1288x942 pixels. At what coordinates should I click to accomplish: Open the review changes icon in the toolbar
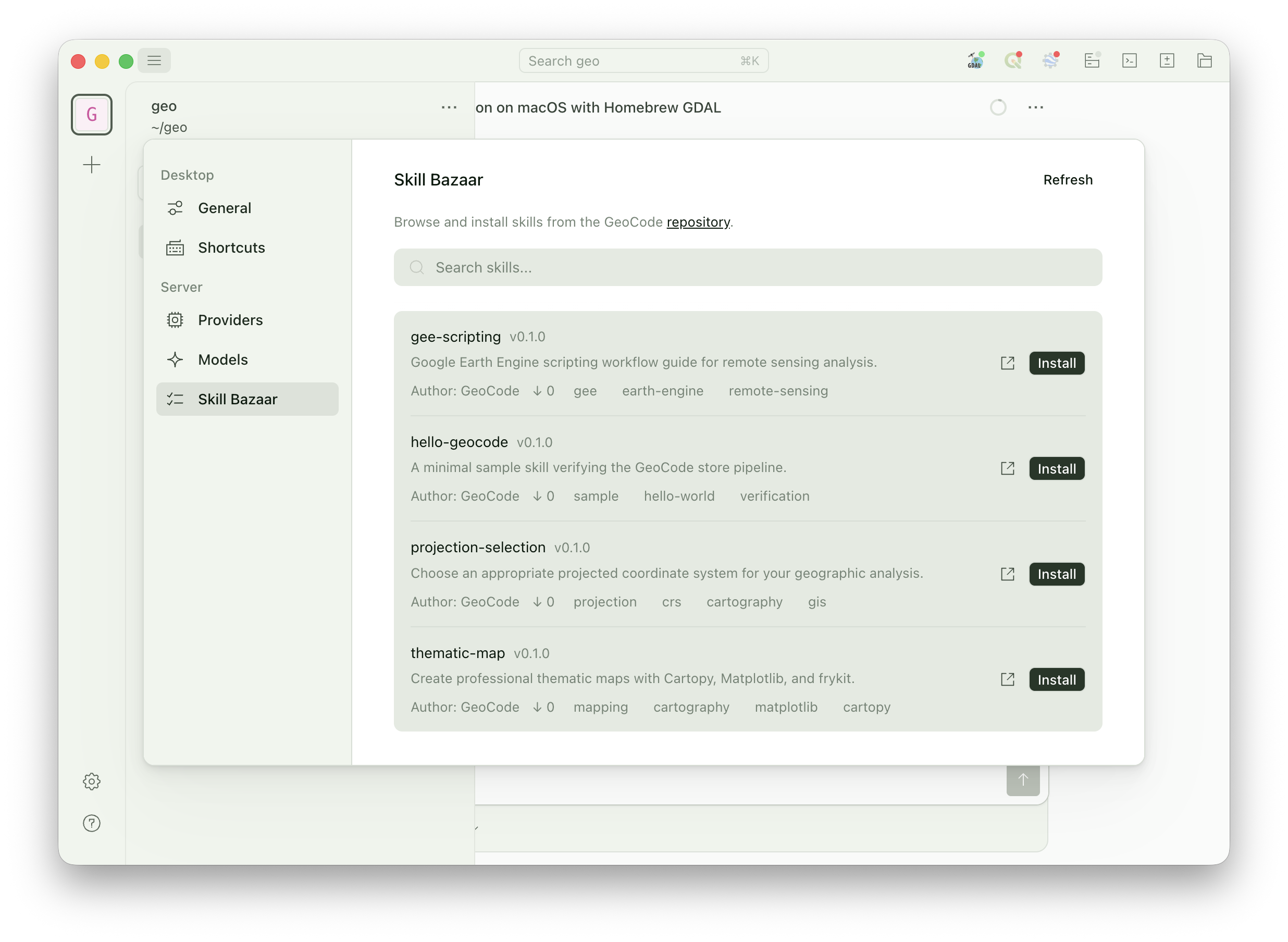tap(1167, 60)
